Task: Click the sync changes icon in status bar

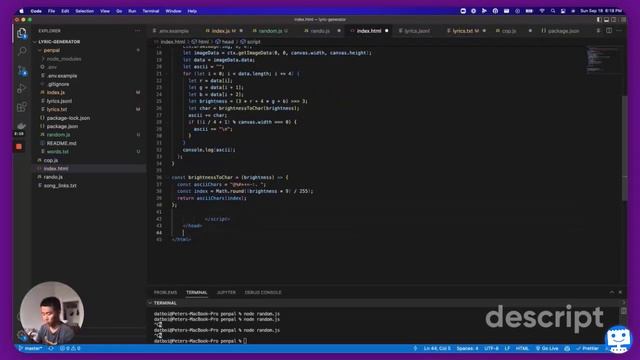Action: 51,349
